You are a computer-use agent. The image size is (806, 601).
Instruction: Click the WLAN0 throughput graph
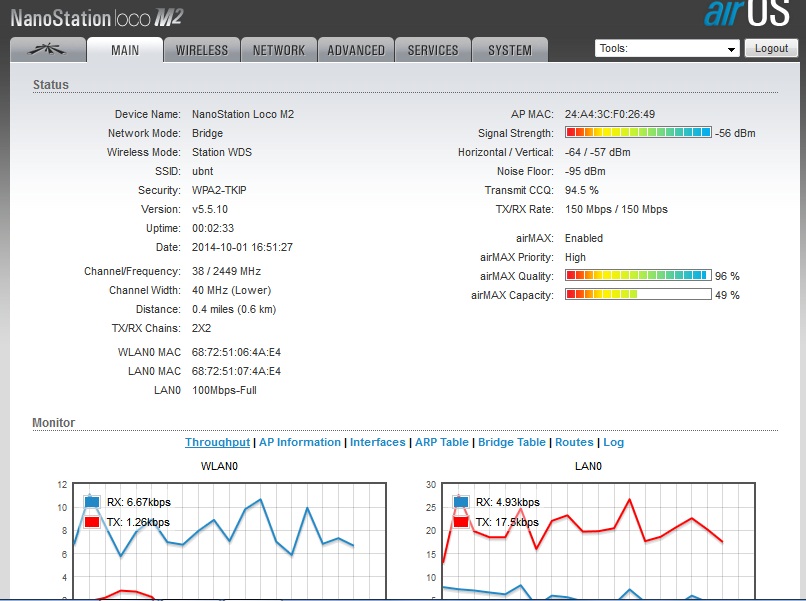229,540
